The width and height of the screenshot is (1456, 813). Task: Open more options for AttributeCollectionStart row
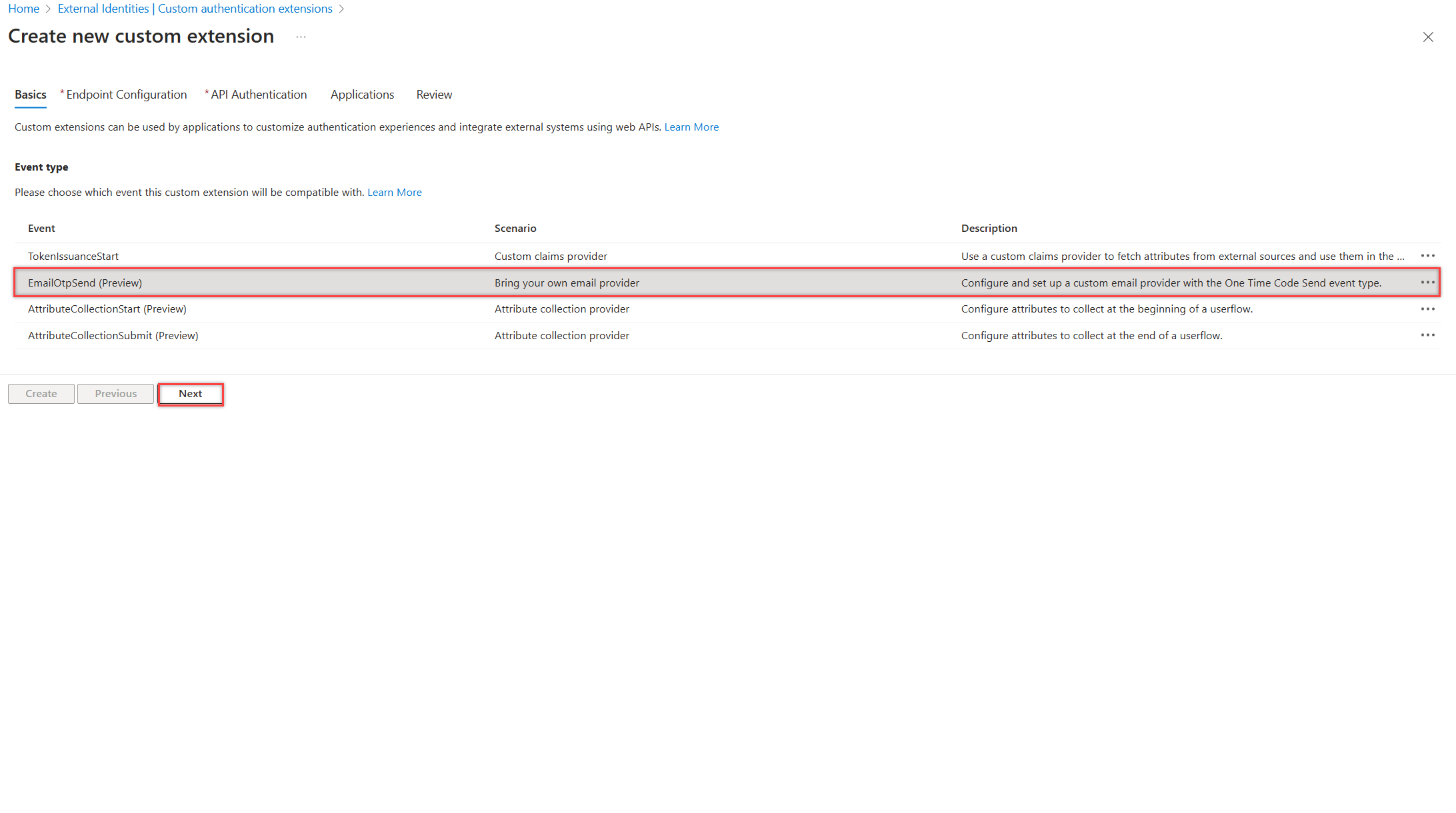pos(1427,309)
